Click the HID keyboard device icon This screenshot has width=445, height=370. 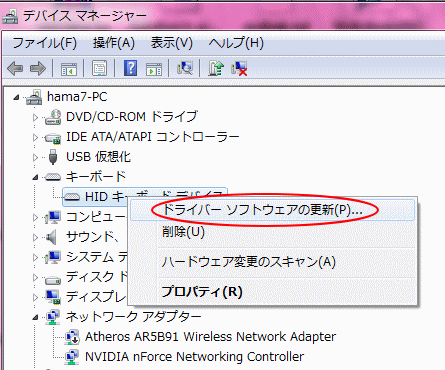pos(72,197)
